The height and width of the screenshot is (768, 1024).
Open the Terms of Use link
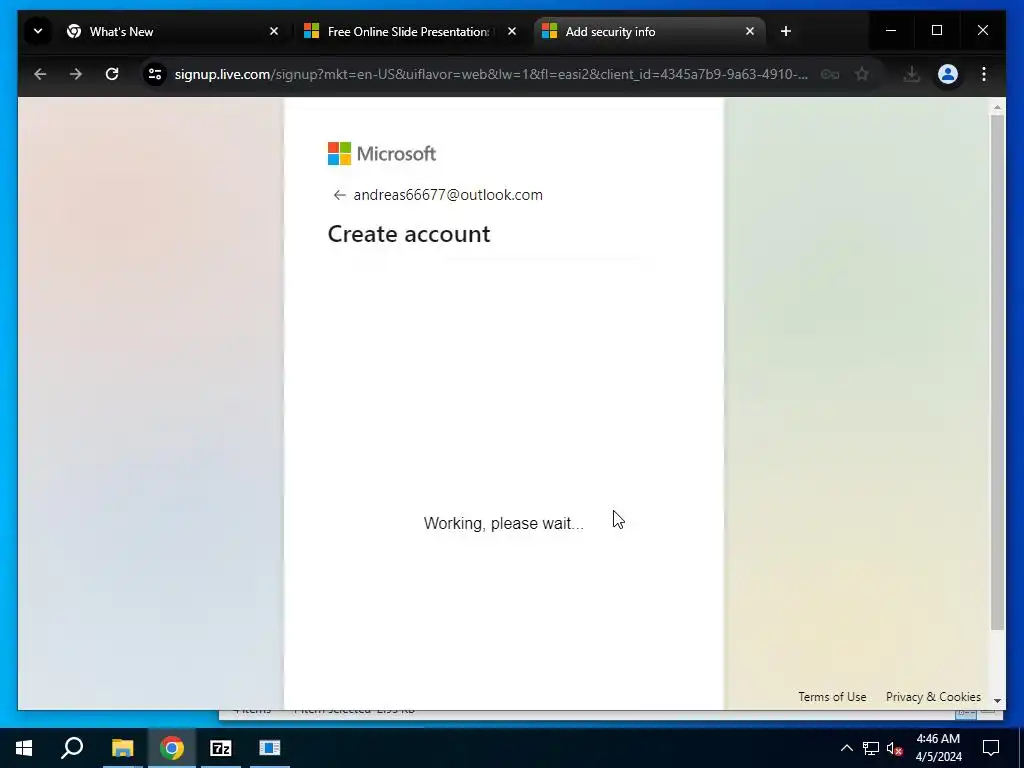(832, 697)
